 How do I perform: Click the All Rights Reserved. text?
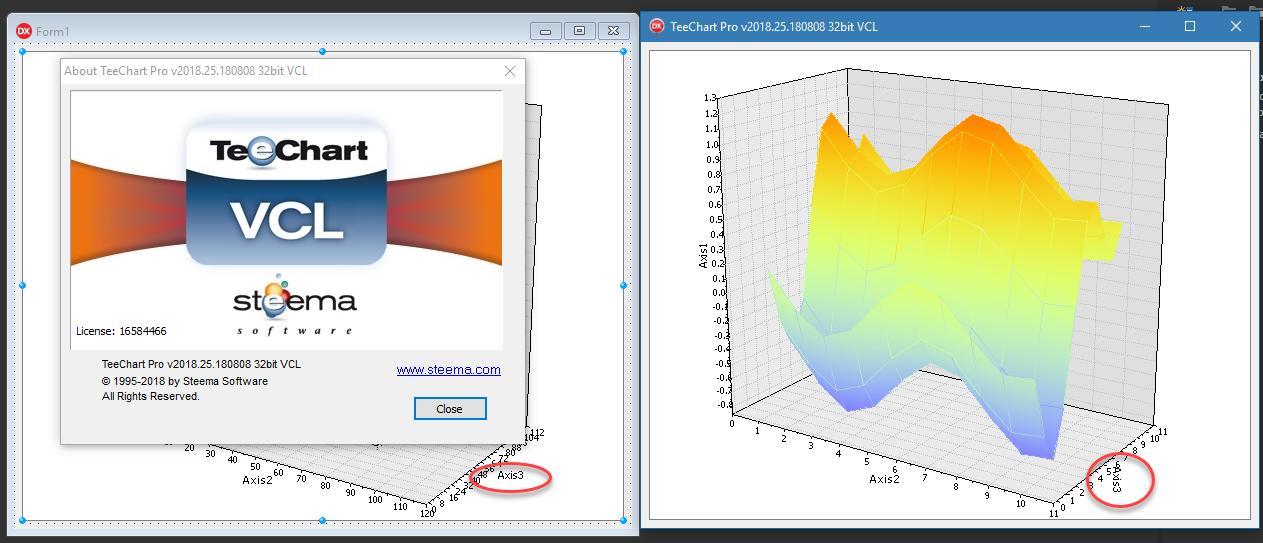(x=151, y=396)
